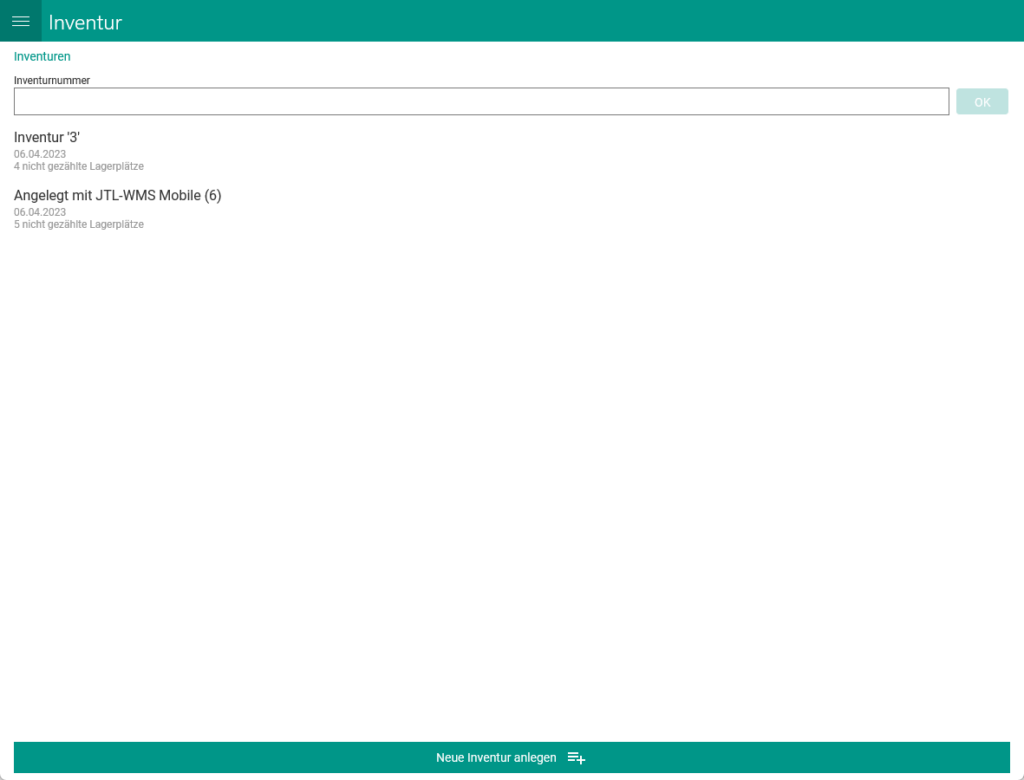This screenshot has width=1024, height=780.
Task: Click empty row space right of Inventur '3'
Action: pos(600,150)
